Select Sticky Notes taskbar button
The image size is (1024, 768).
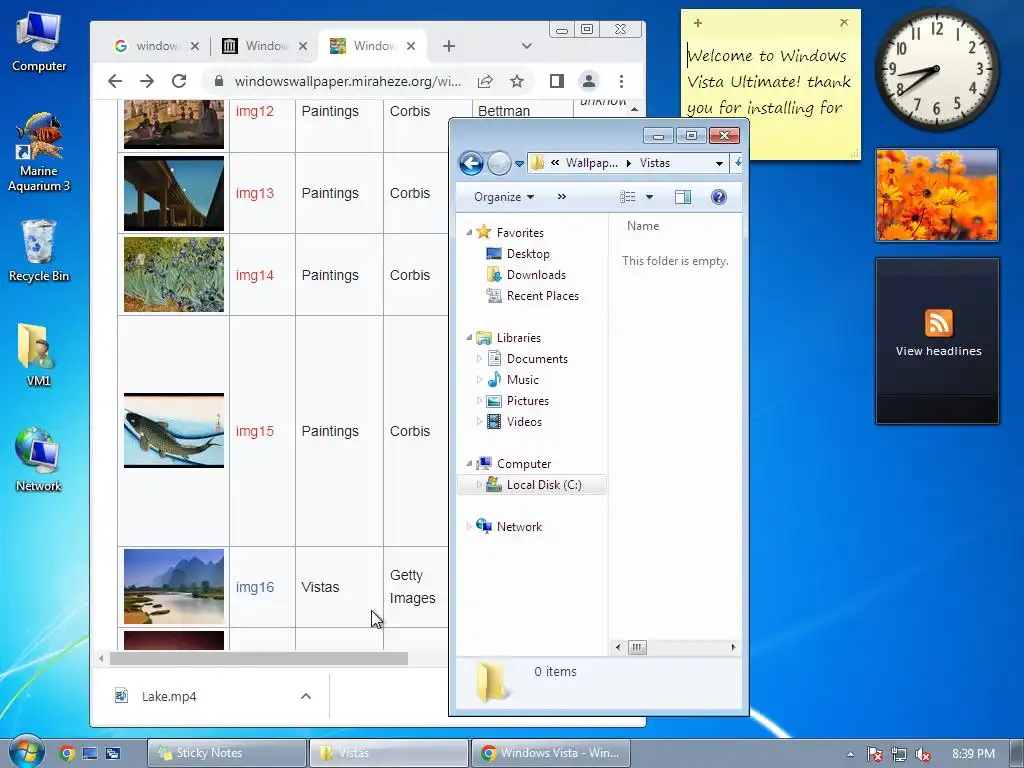[x=227, y=753]
